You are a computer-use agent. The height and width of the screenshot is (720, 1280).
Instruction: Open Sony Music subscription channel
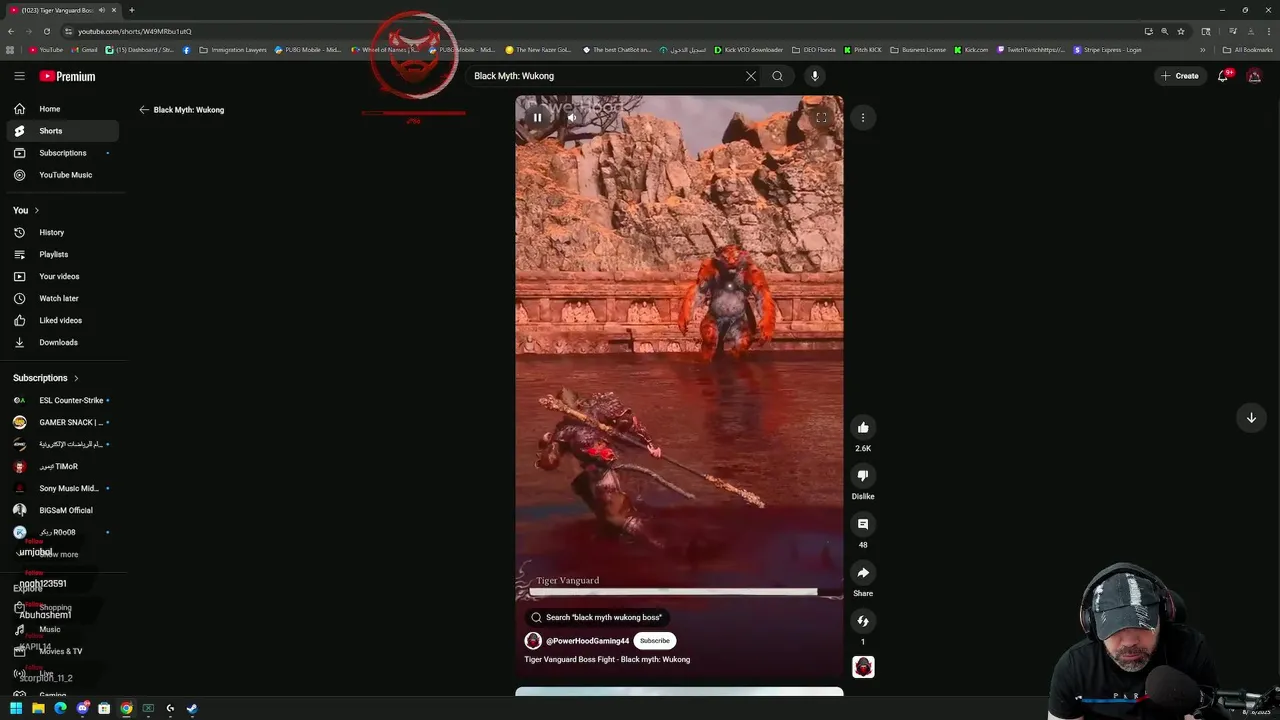[x=62, y=489]
